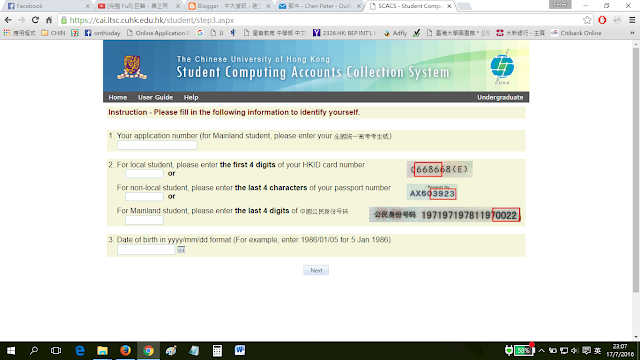This screenshot has height=360, width=640.
Task: Open the date of birth calendar picker
Action: 181,250
